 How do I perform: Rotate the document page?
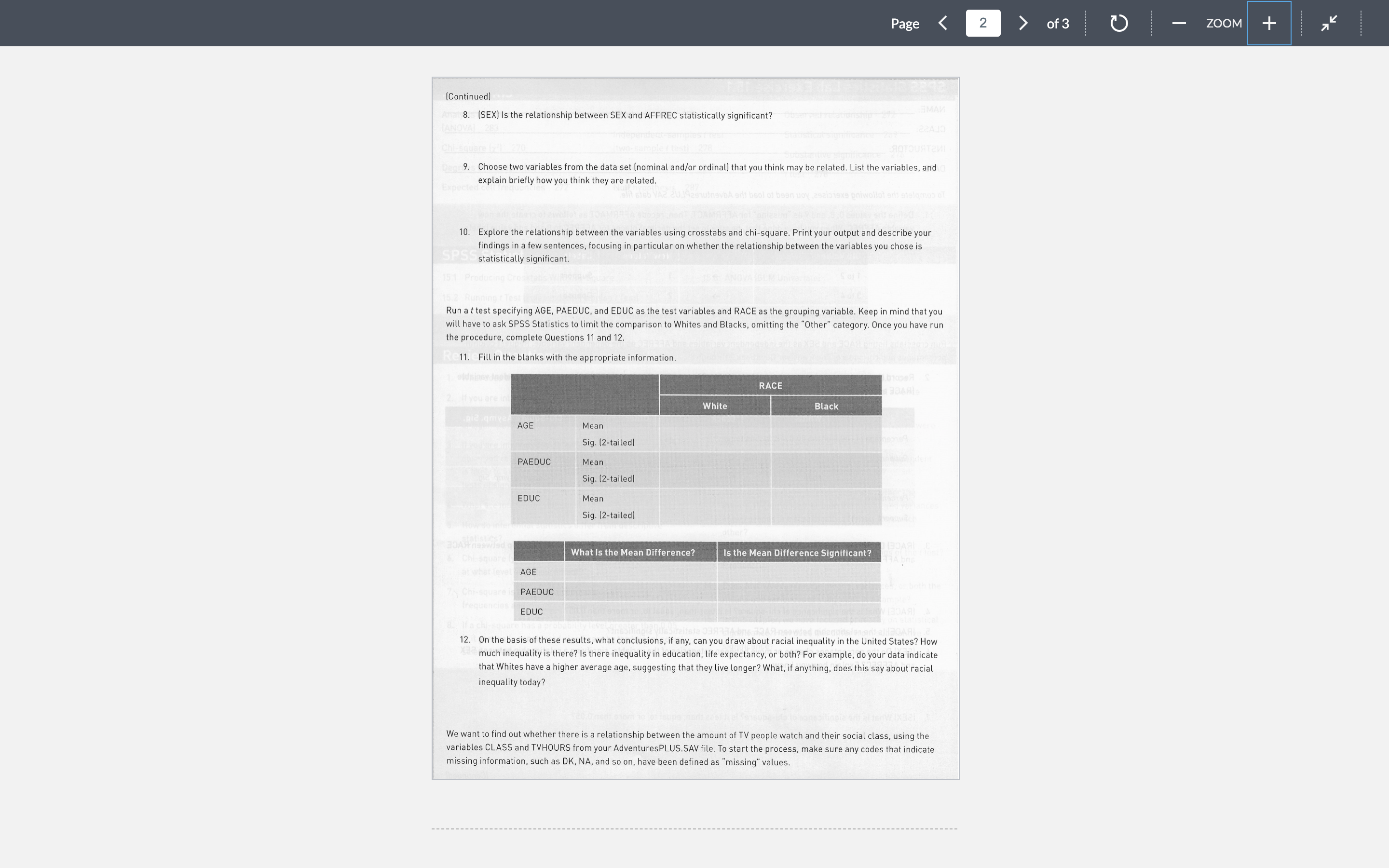[1117, 24]
